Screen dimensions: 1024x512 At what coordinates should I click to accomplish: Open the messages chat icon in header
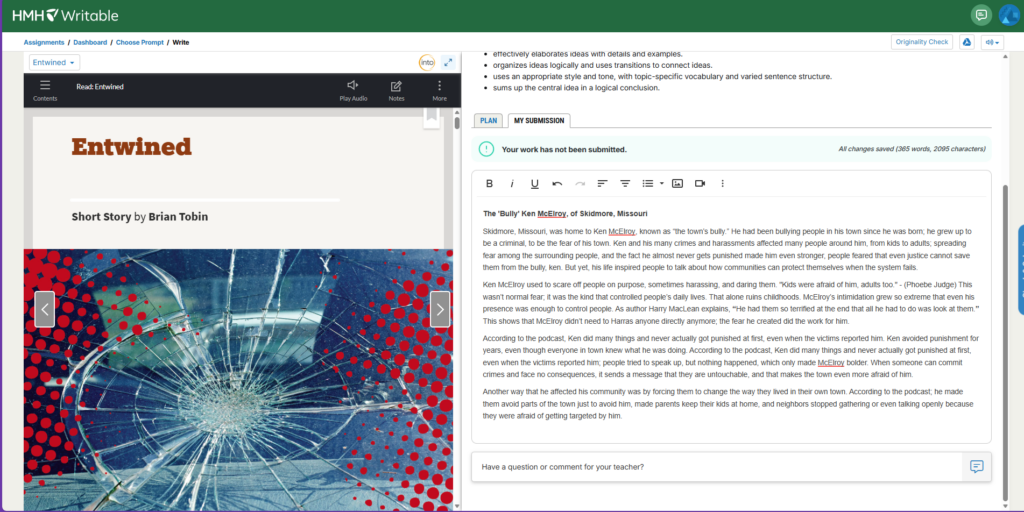(981, 15)
